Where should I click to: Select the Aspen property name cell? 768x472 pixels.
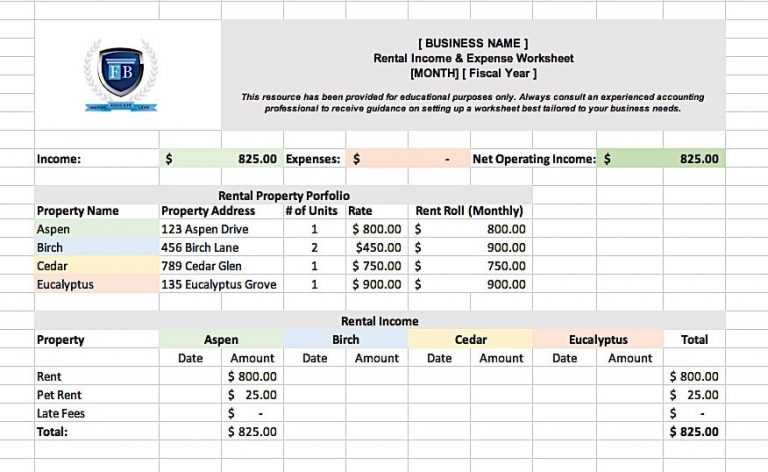[x=96, y=229]
